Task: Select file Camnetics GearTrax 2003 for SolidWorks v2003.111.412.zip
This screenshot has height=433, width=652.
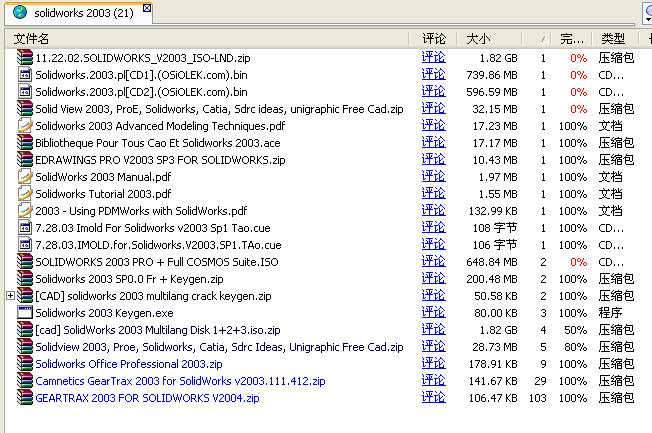Action: (180, 381)
